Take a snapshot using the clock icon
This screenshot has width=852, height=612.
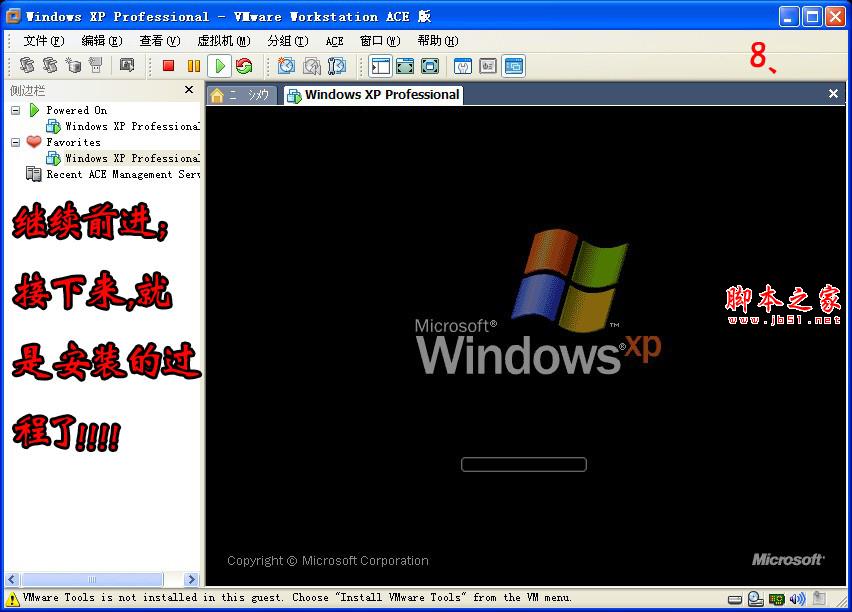coord(286,66)
